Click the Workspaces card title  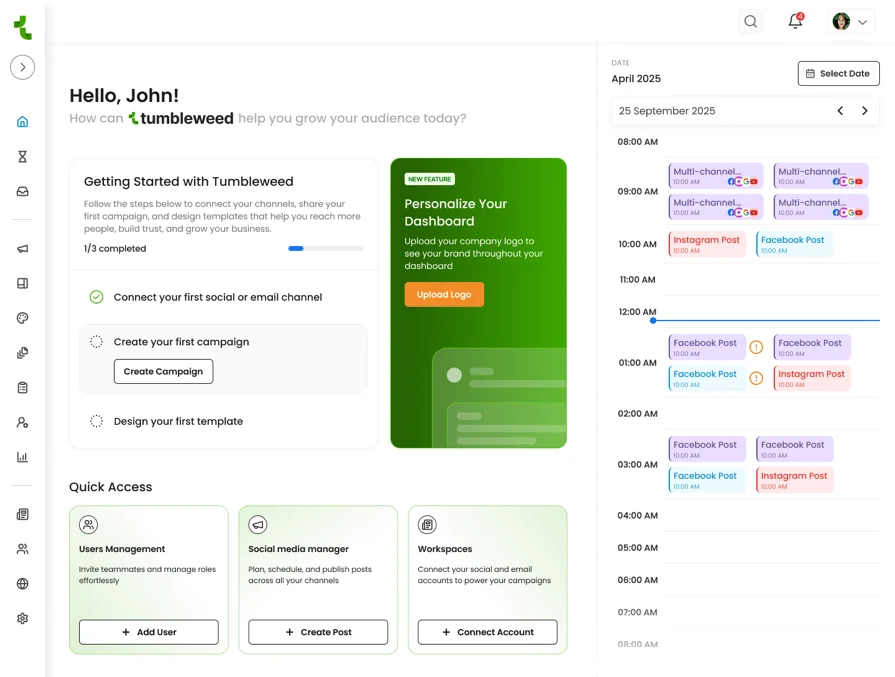(x=445, y=549)
